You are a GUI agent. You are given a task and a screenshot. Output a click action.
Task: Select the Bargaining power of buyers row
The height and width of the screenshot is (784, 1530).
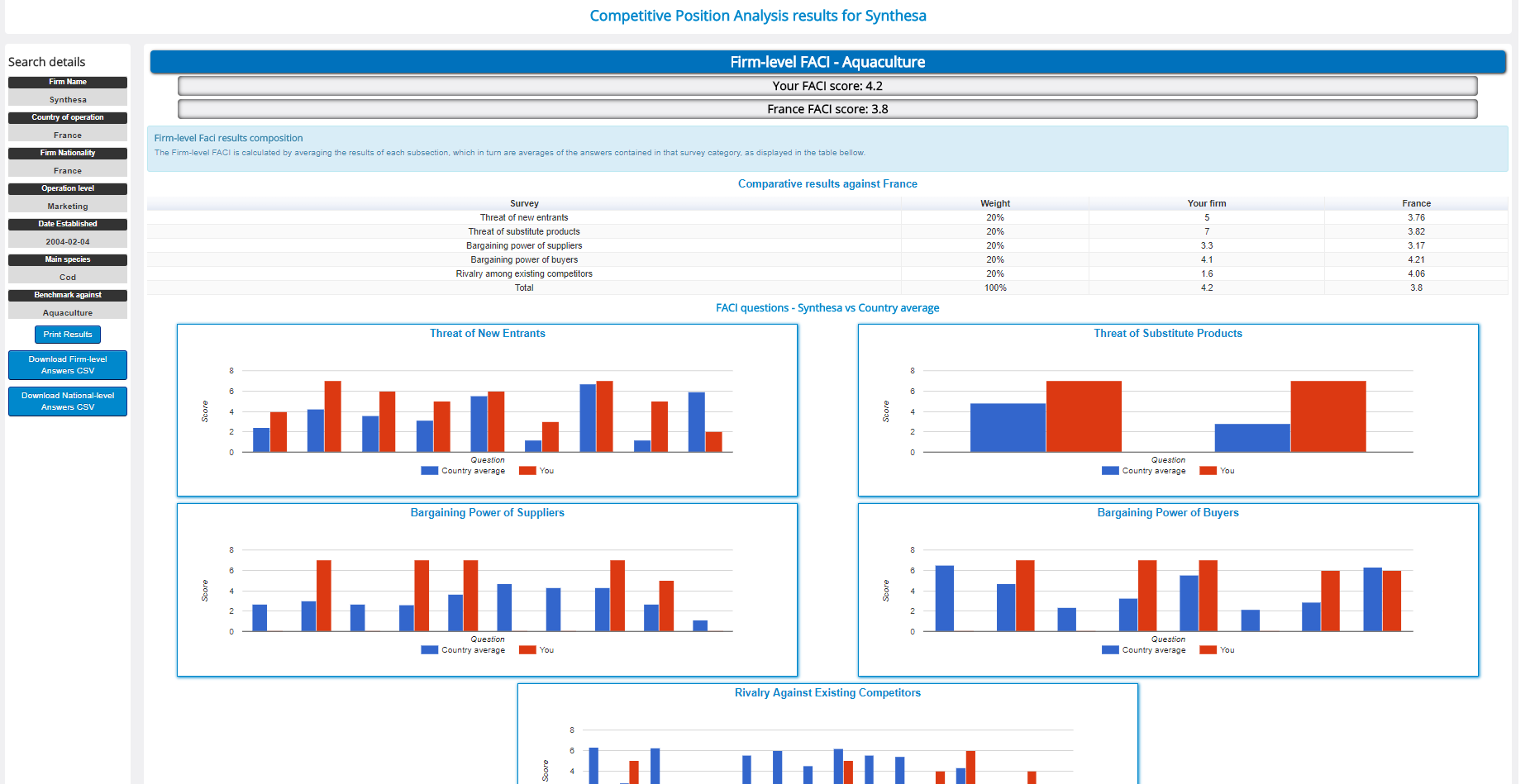827,260
